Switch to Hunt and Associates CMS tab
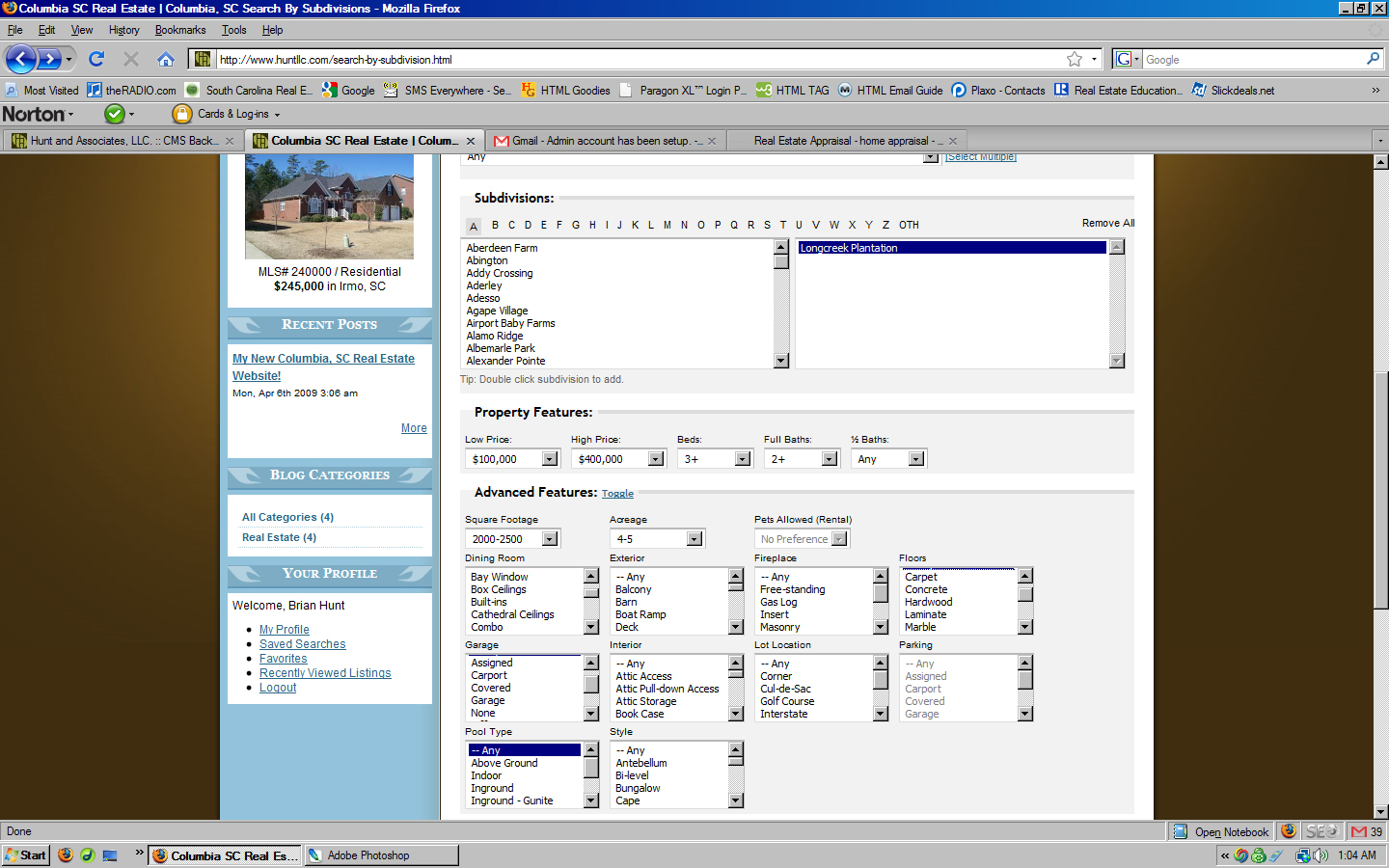The height and width of the screenshot is (868, 1389). [123, 141]
